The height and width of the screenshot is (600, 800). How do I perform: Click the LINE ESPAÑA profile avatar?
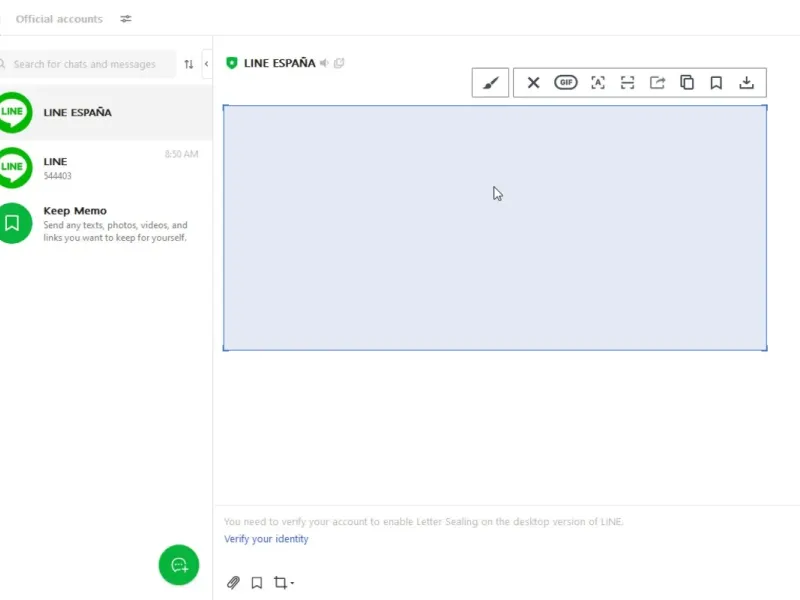click(x=13, y=112)
